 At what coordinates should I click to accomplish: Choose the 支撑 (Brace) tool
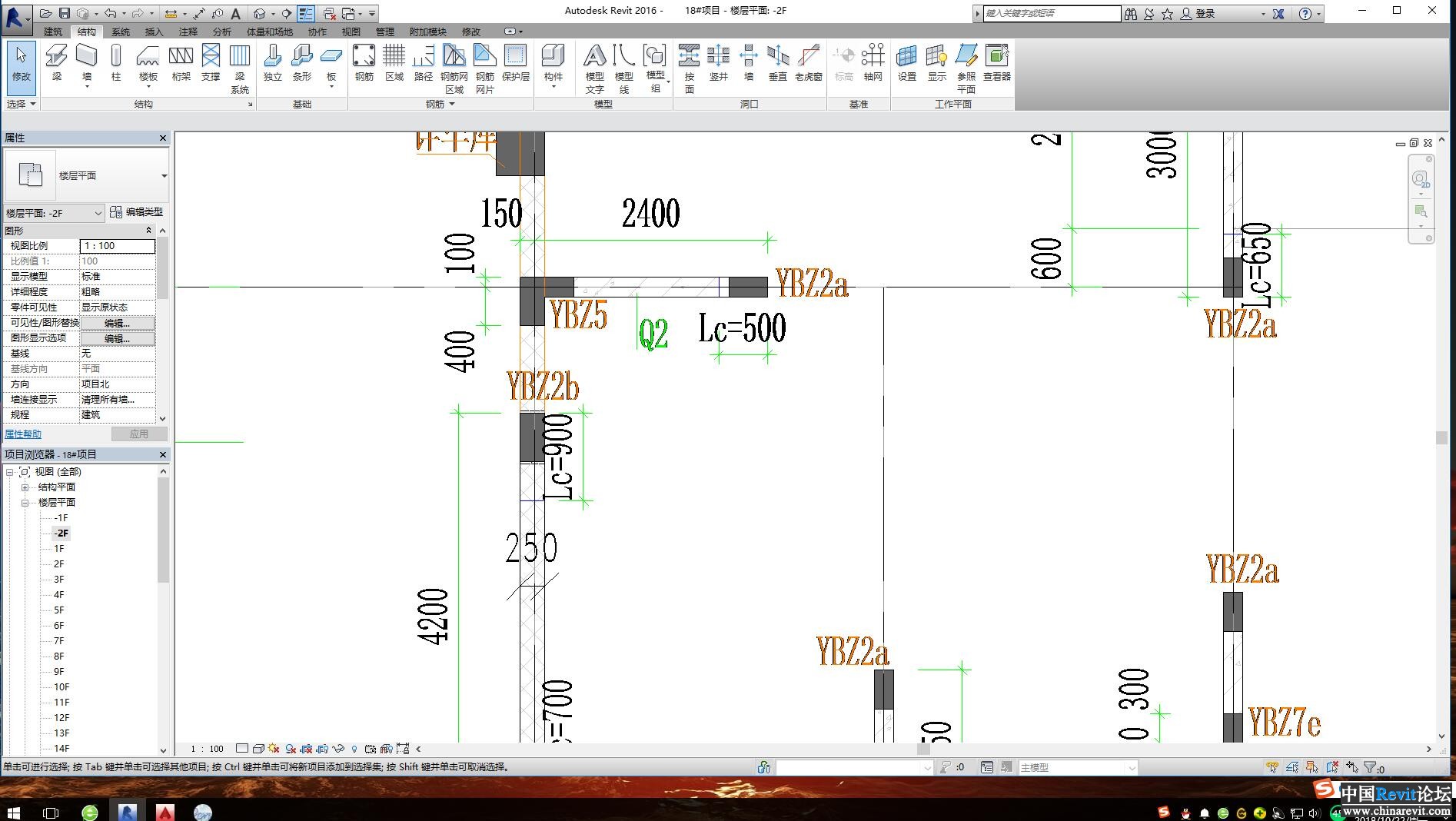click(211, 62)
